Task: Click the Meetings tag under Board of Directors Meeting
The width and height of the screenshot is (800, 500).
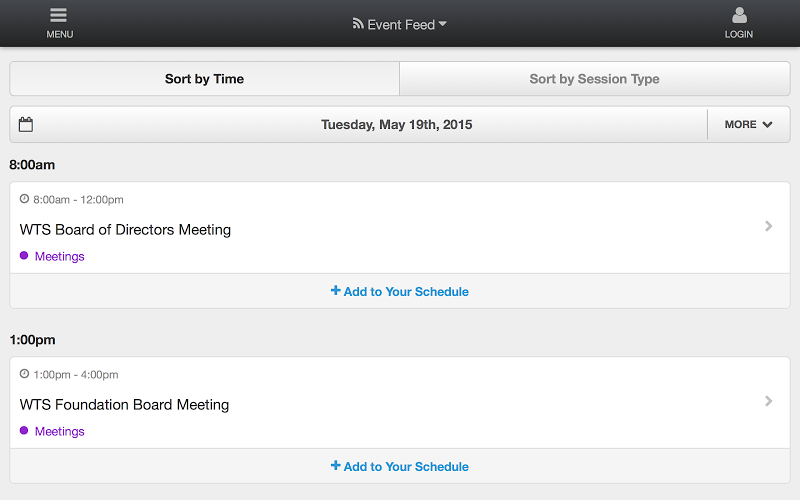Action: coord(59,257)
